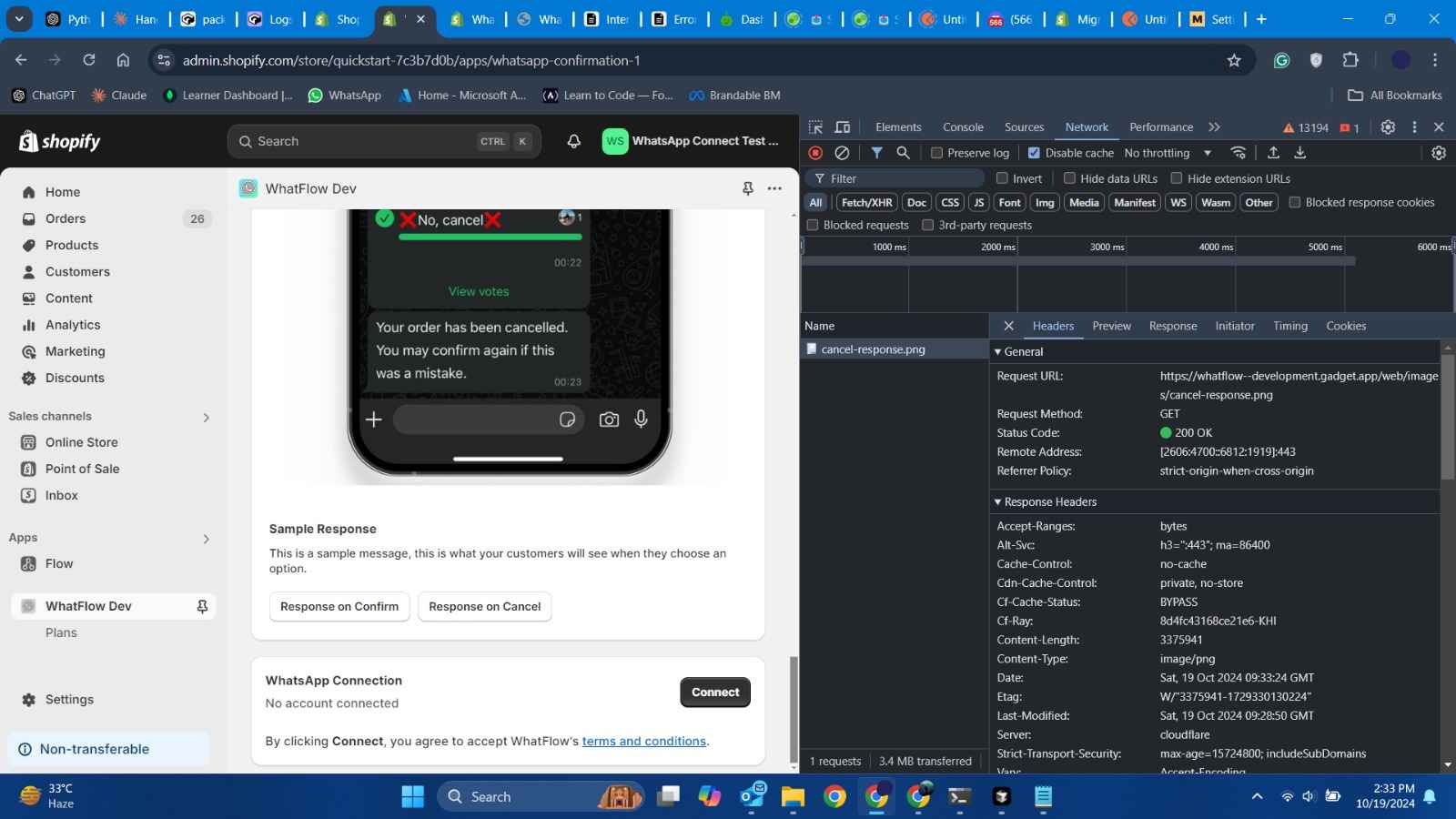Open the network search magnifier icon
1456x819 pixels.
(x=903, y=153)
